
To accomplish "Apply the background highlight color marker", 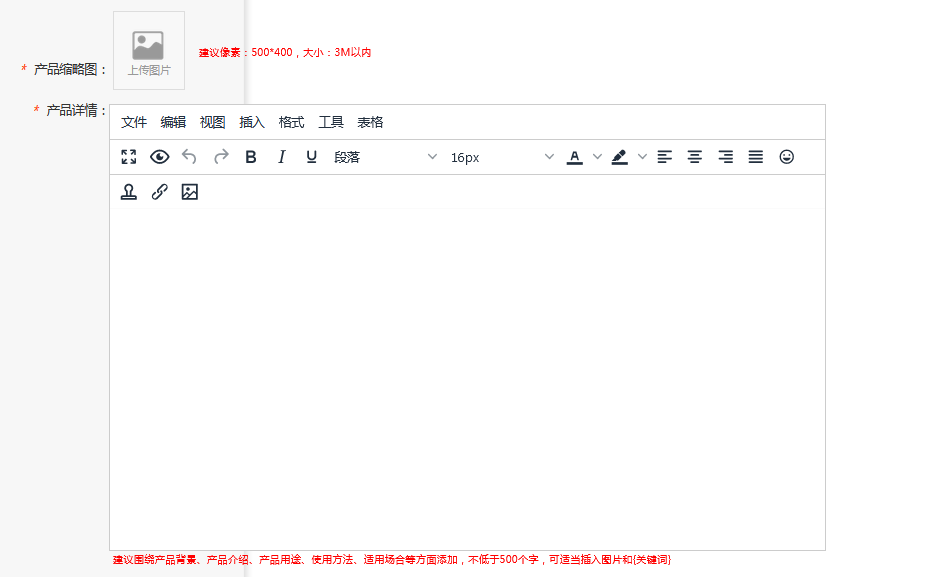I will [x=619, y=157].
